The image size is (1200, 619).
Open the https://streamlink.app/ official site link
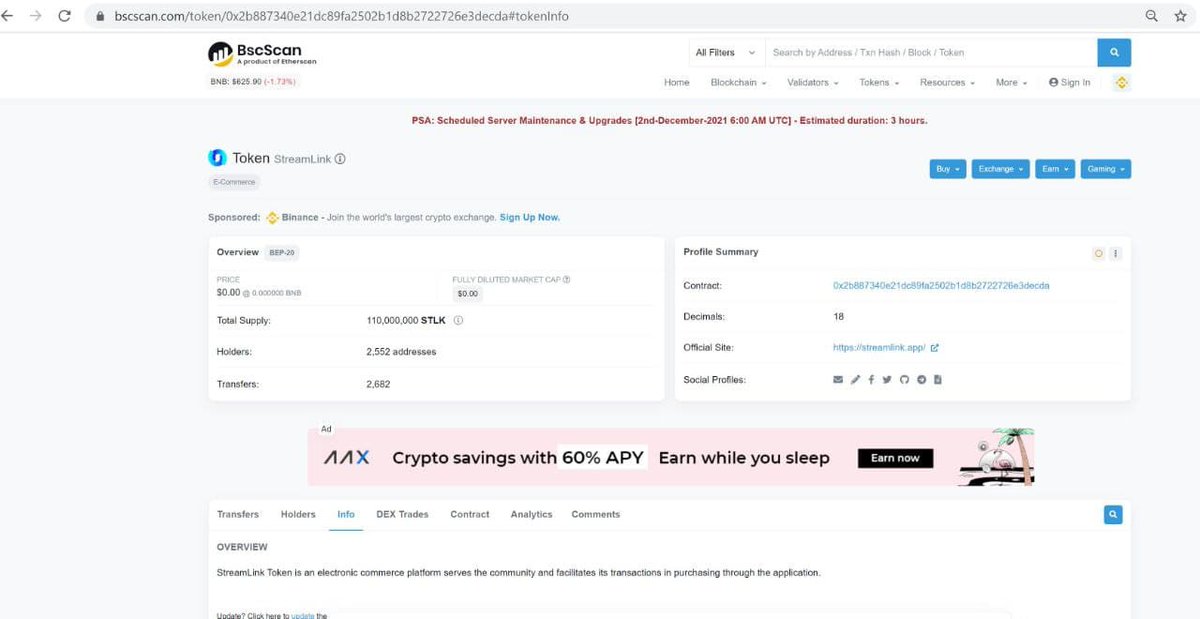click(879, 348)
